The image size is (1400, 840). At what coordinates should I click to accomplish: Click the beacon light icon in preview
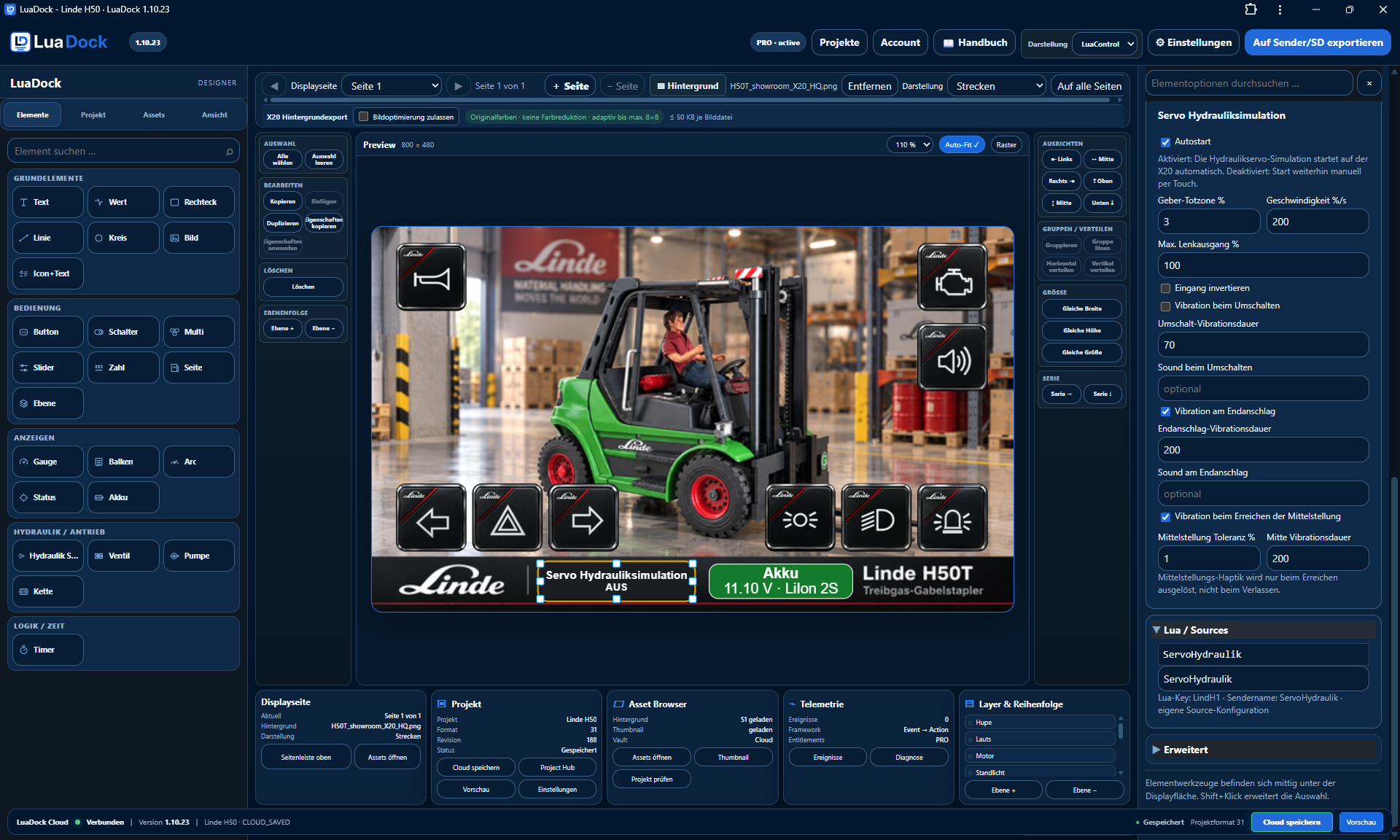[952, 518]
